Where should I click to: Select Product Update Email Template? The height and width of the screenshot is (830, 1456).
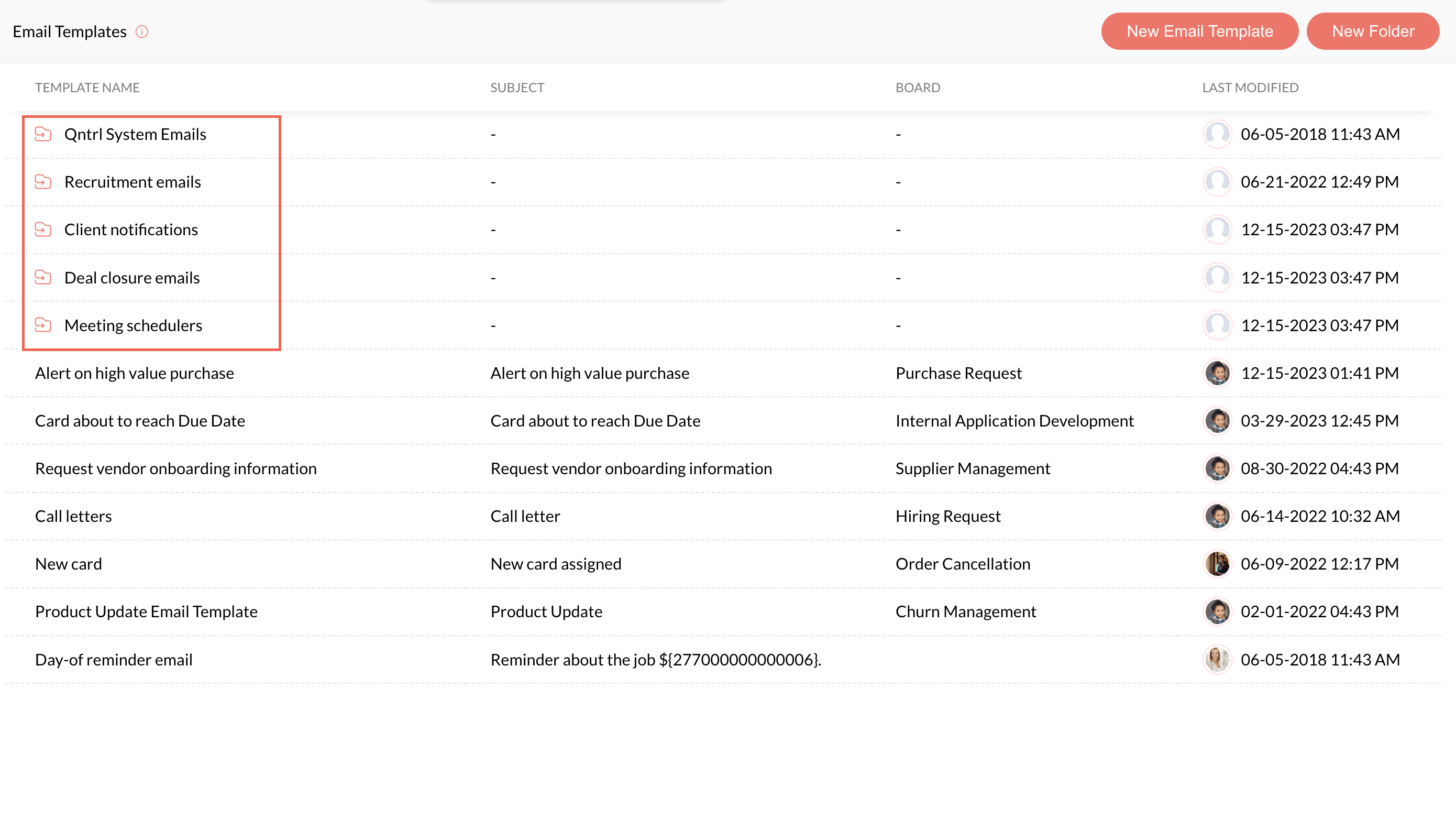point(146,611)
